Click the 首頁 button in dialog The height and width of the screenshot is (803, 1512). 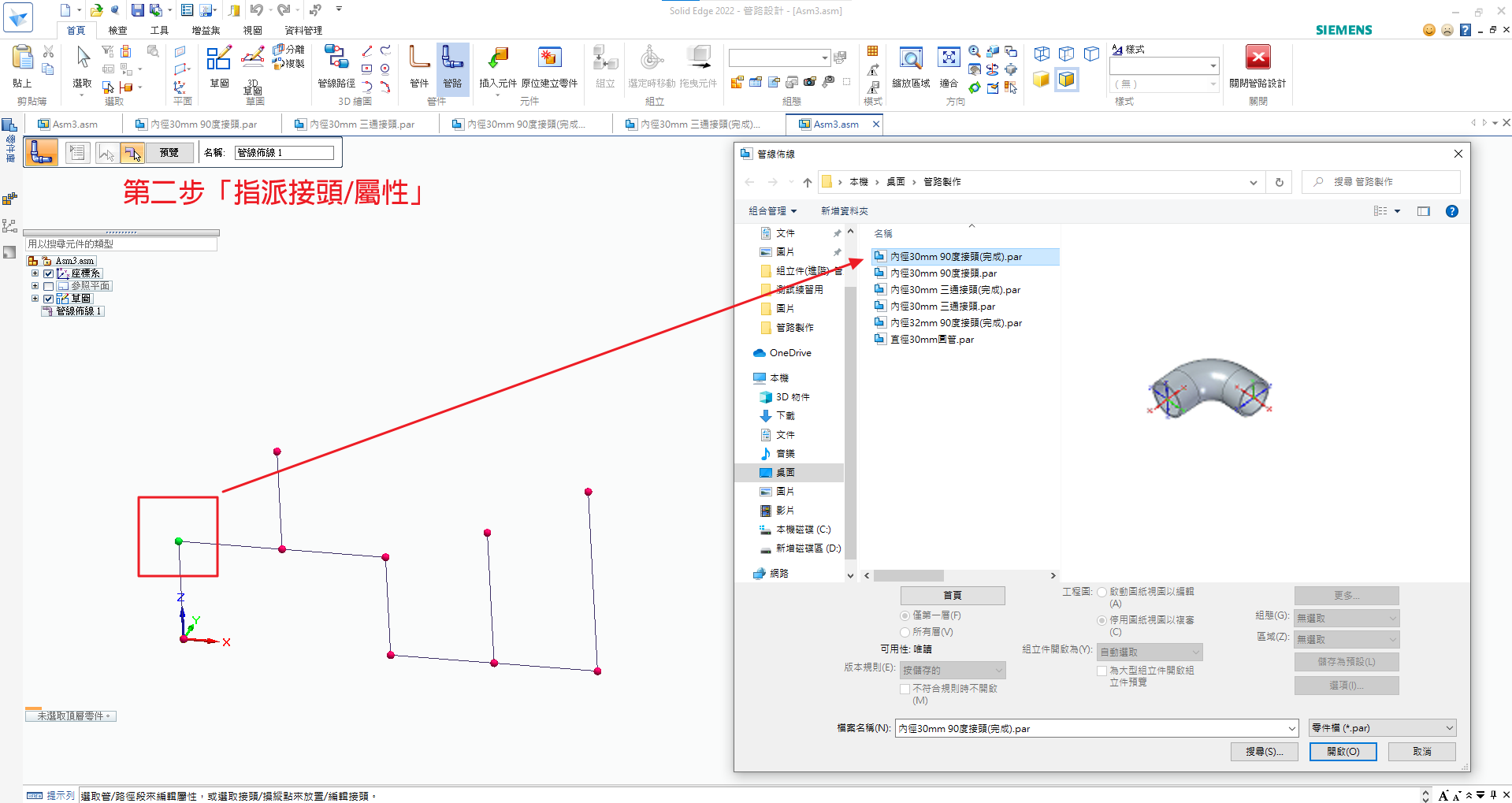(952, 596)
